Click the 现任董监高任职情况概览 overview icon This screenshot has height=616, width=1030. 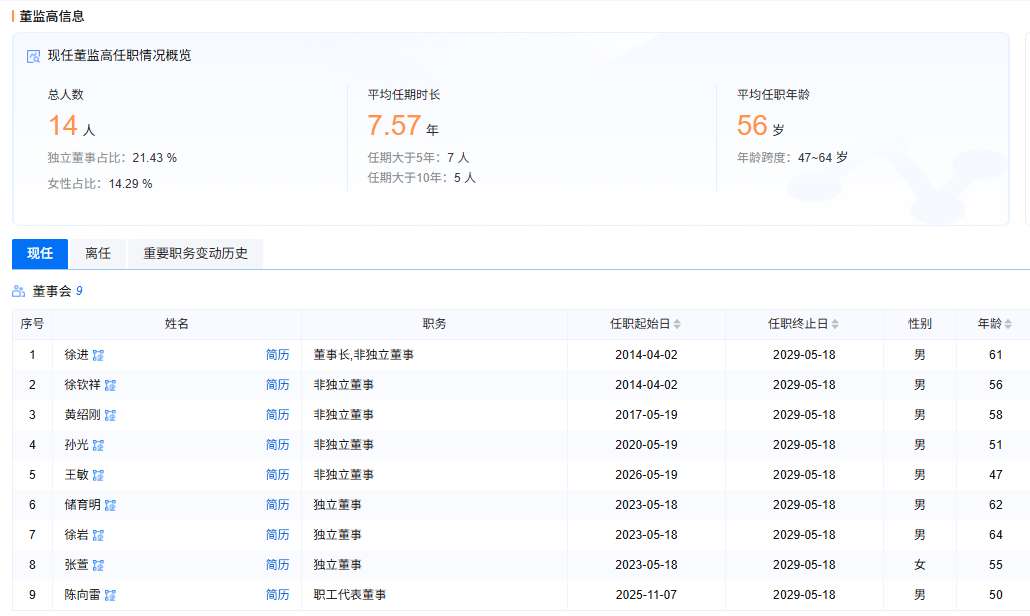pos(34,56)
